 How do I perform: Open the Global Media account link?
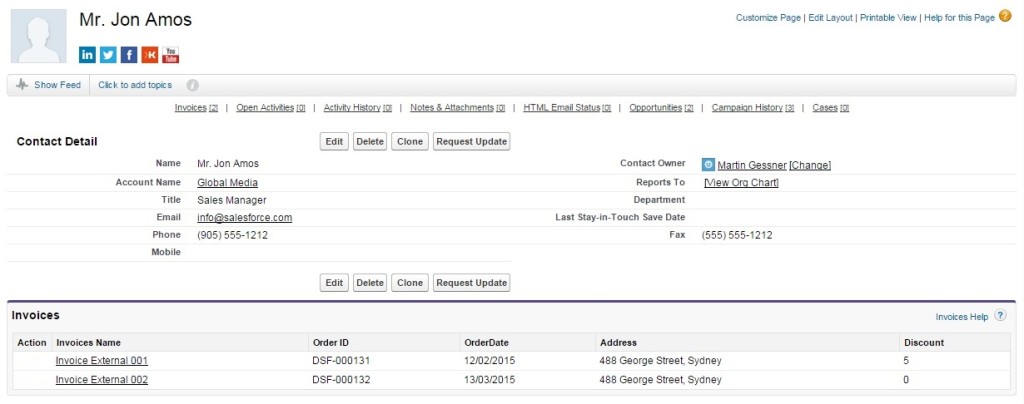point(227,182)
